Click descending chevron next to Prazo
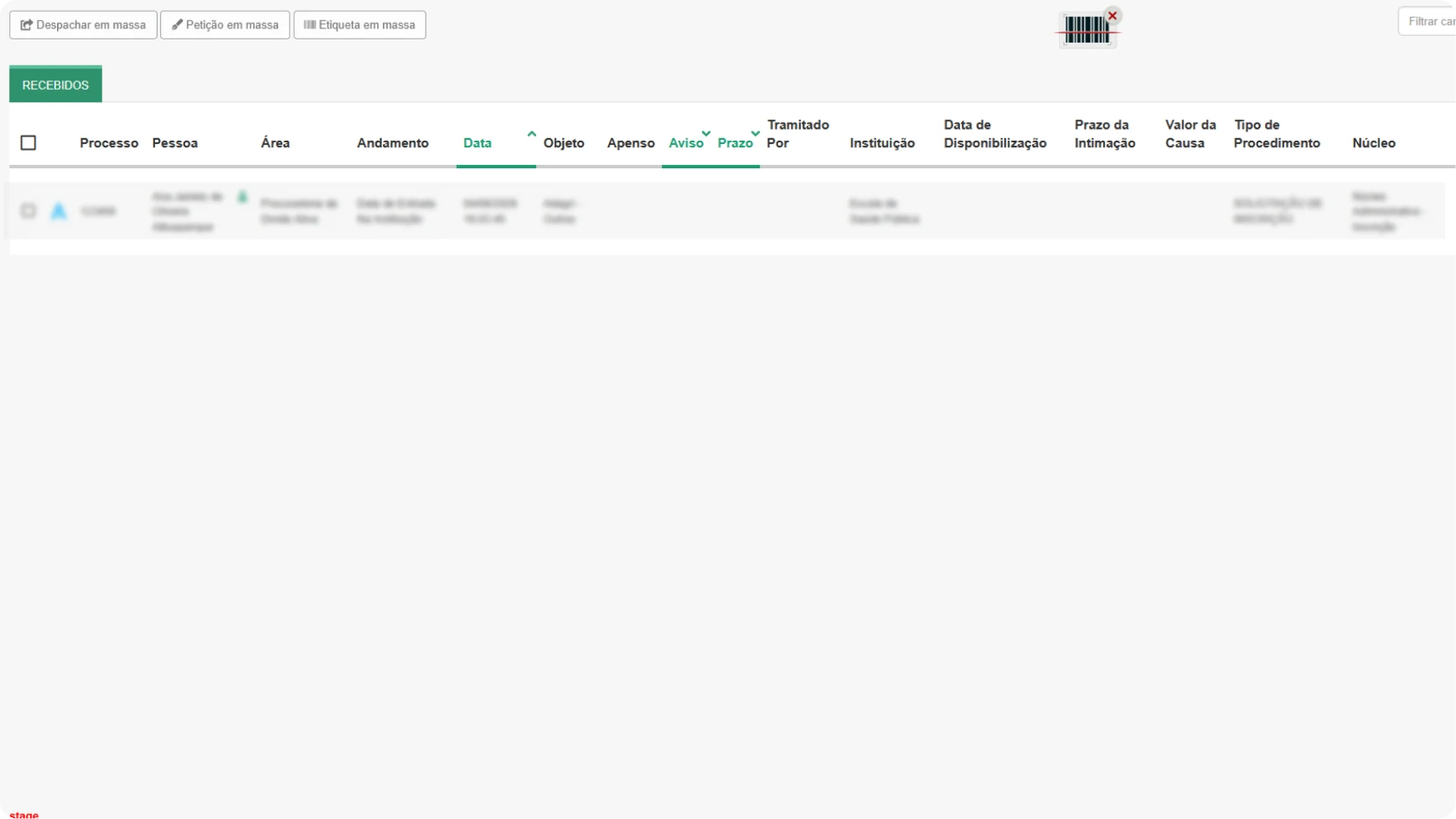Image resolution: width=1456 pixels, height=819 pixels. [756, 133]
